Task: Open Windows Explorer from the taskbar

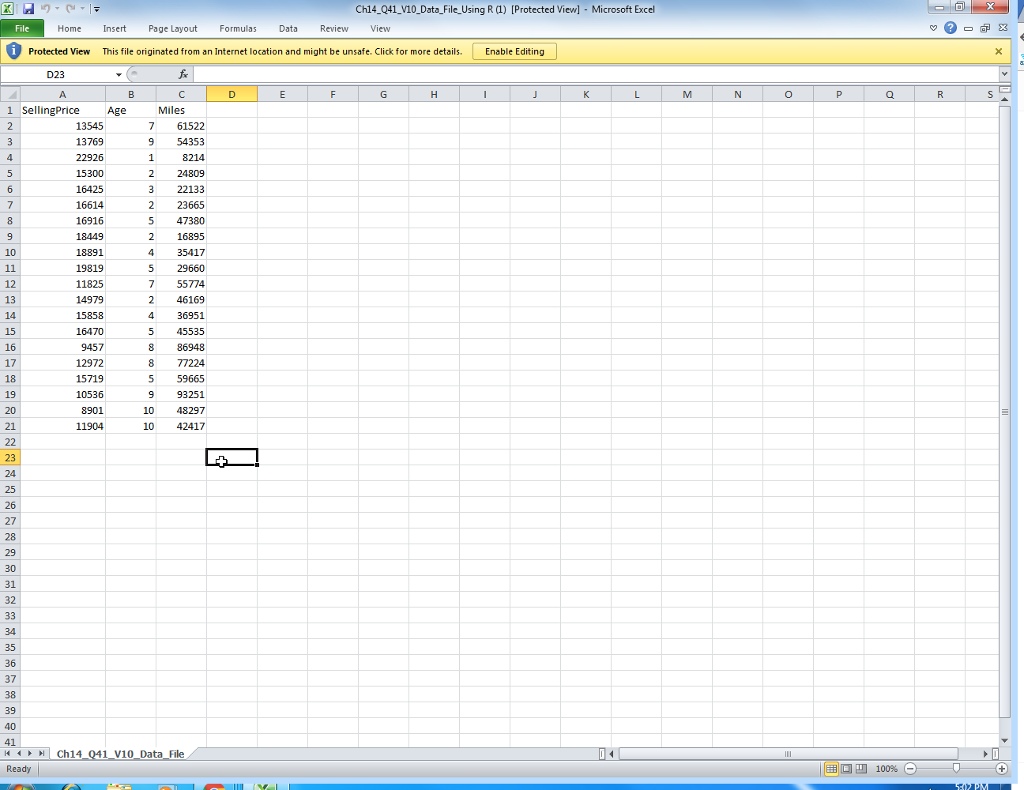Action: pyautogui.click(x=118, y=784)
